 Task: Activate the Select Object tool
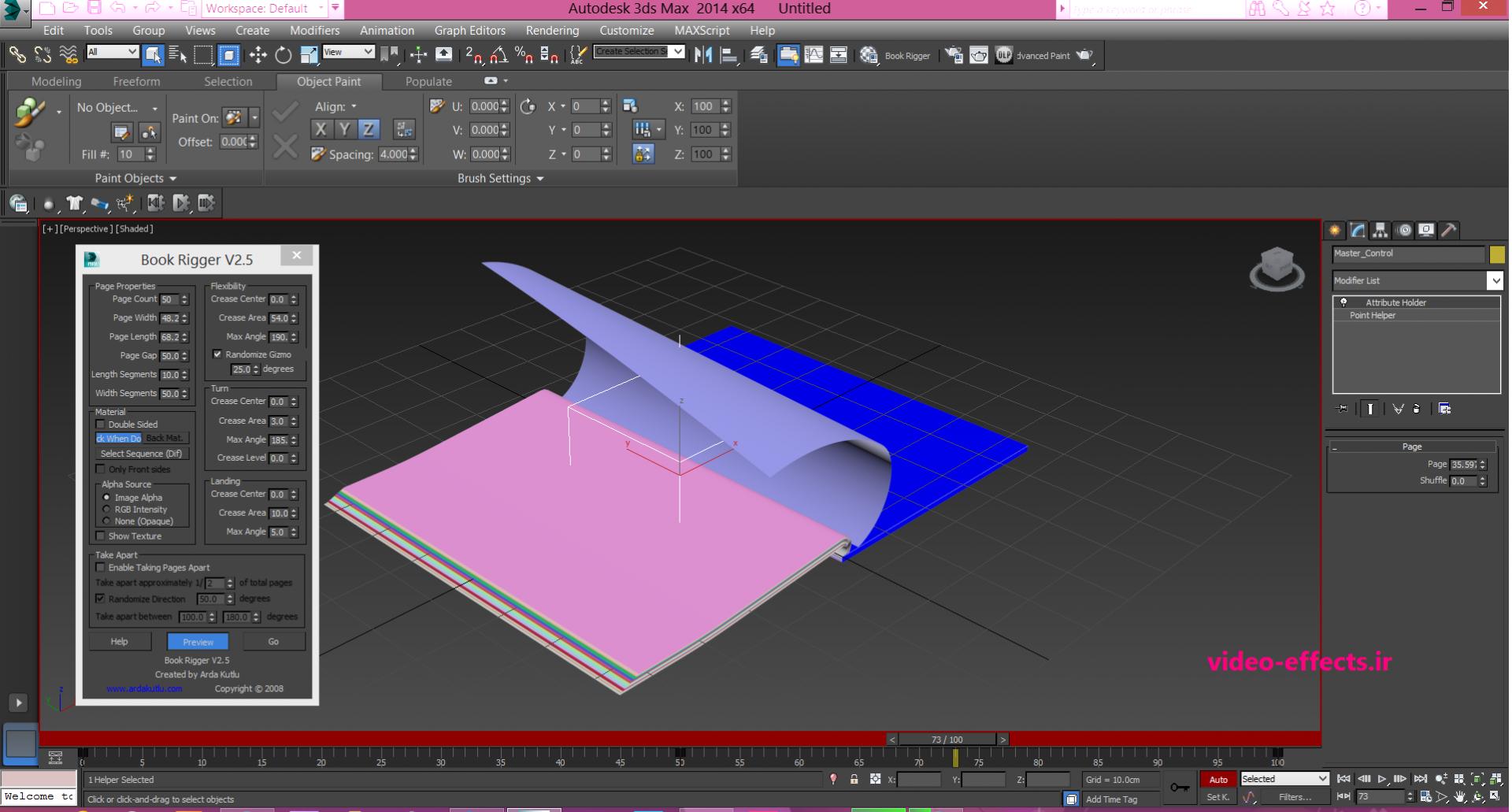coord(154,54)
